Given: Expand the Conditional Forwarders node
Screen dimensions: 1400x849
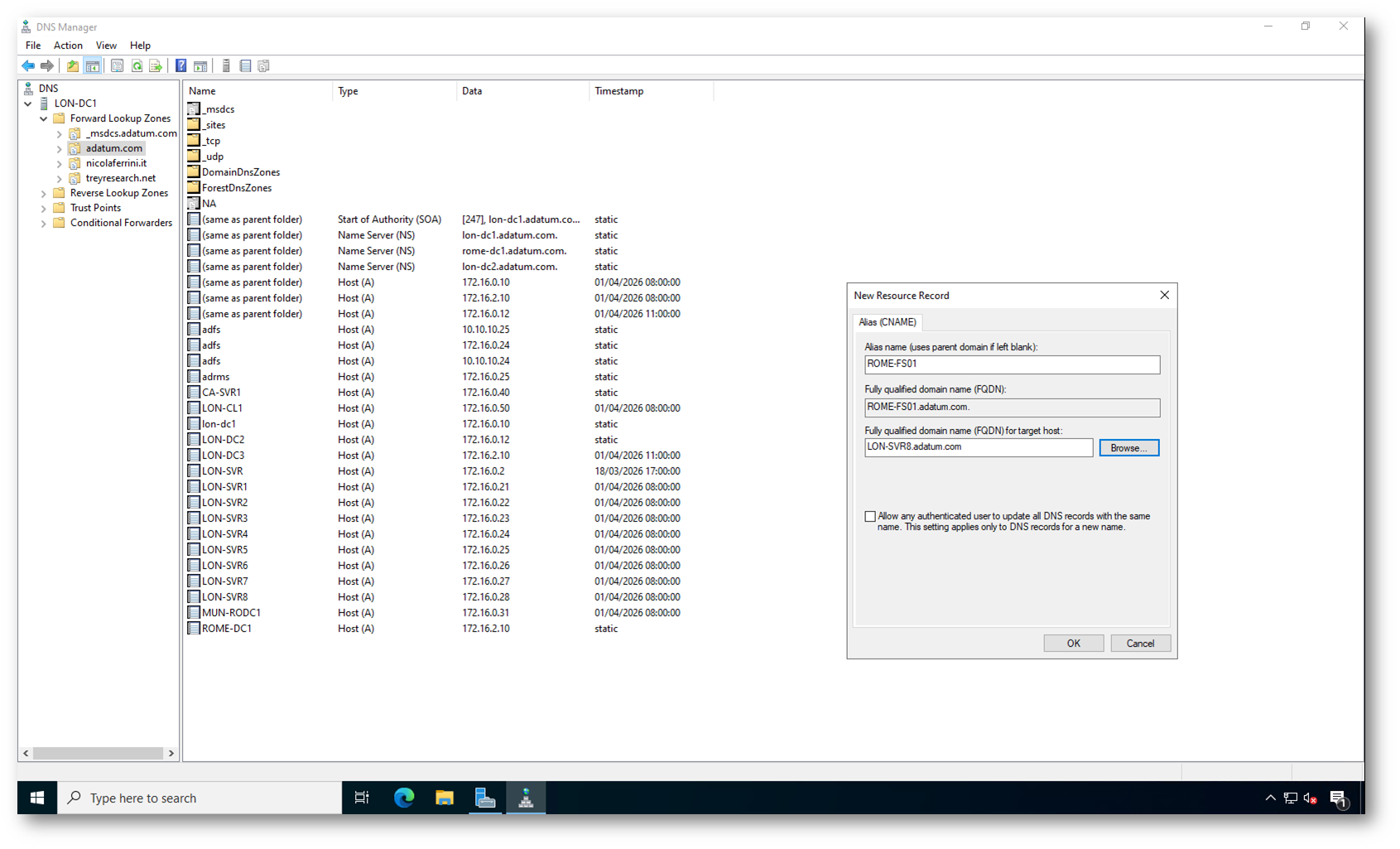Looking at the screenshot, I should pos(44,223).
